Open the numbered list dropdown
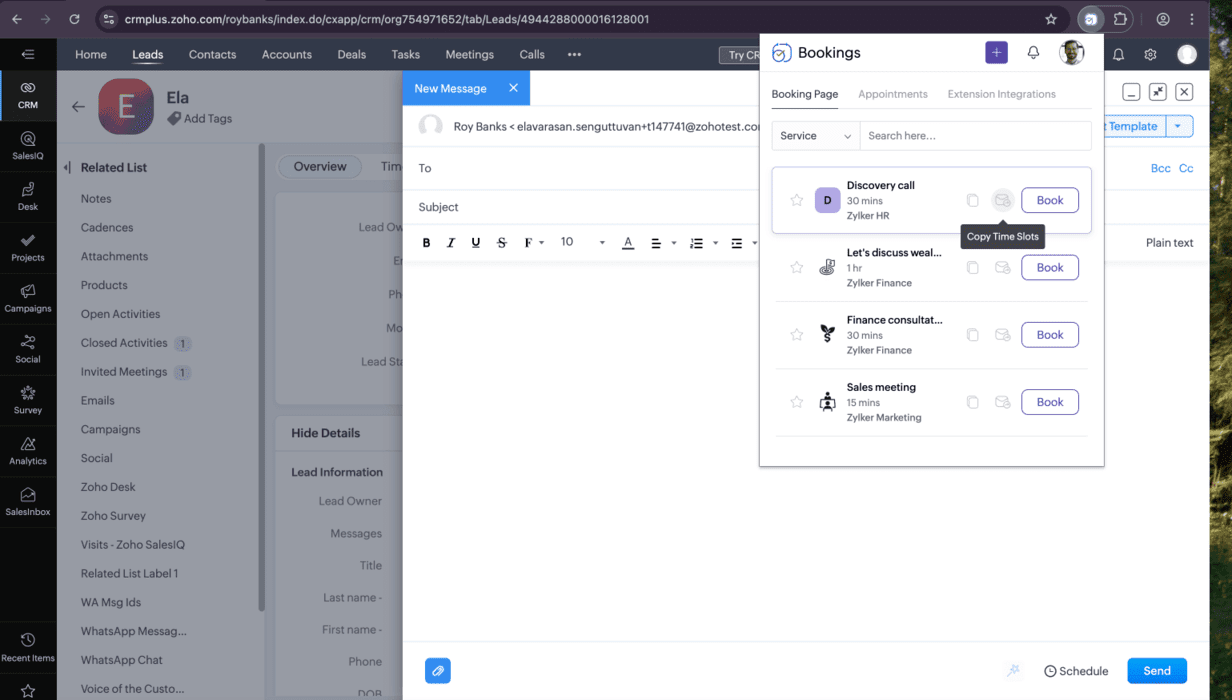The width and height of the screenshot is (1232, 700). click(x=702, y=243)
